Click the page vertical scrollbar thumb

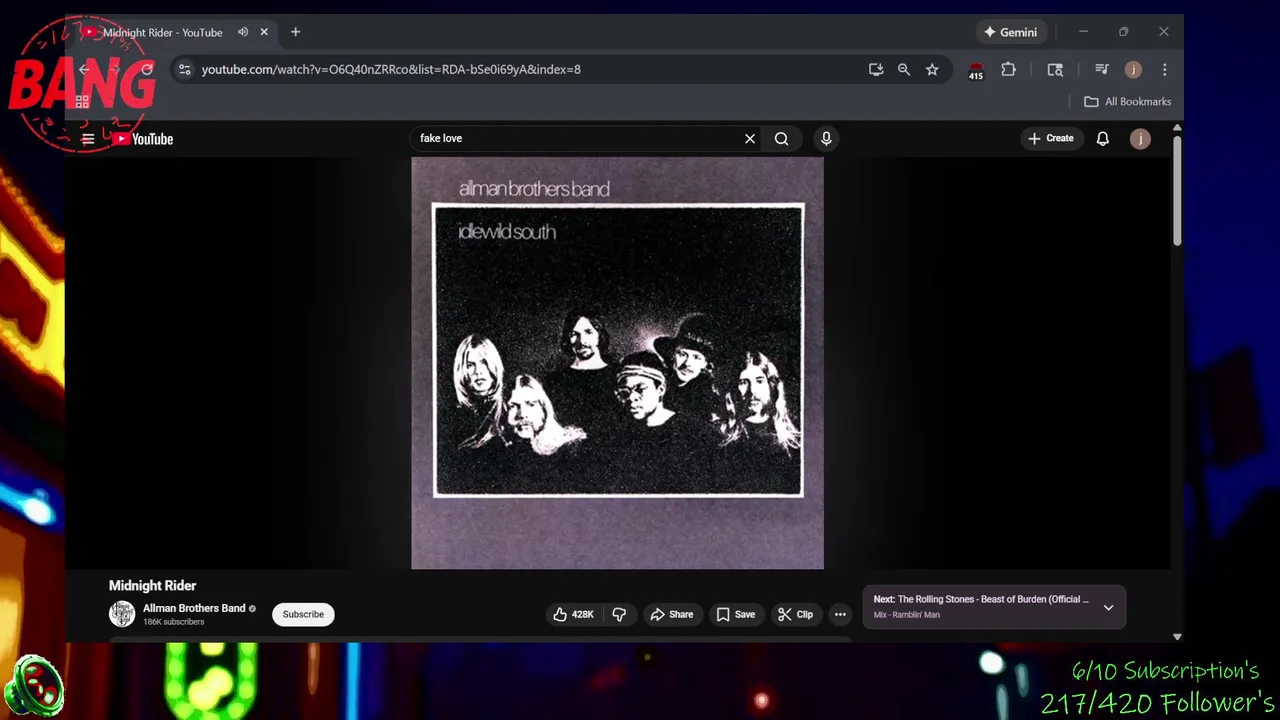[1177, 190]
